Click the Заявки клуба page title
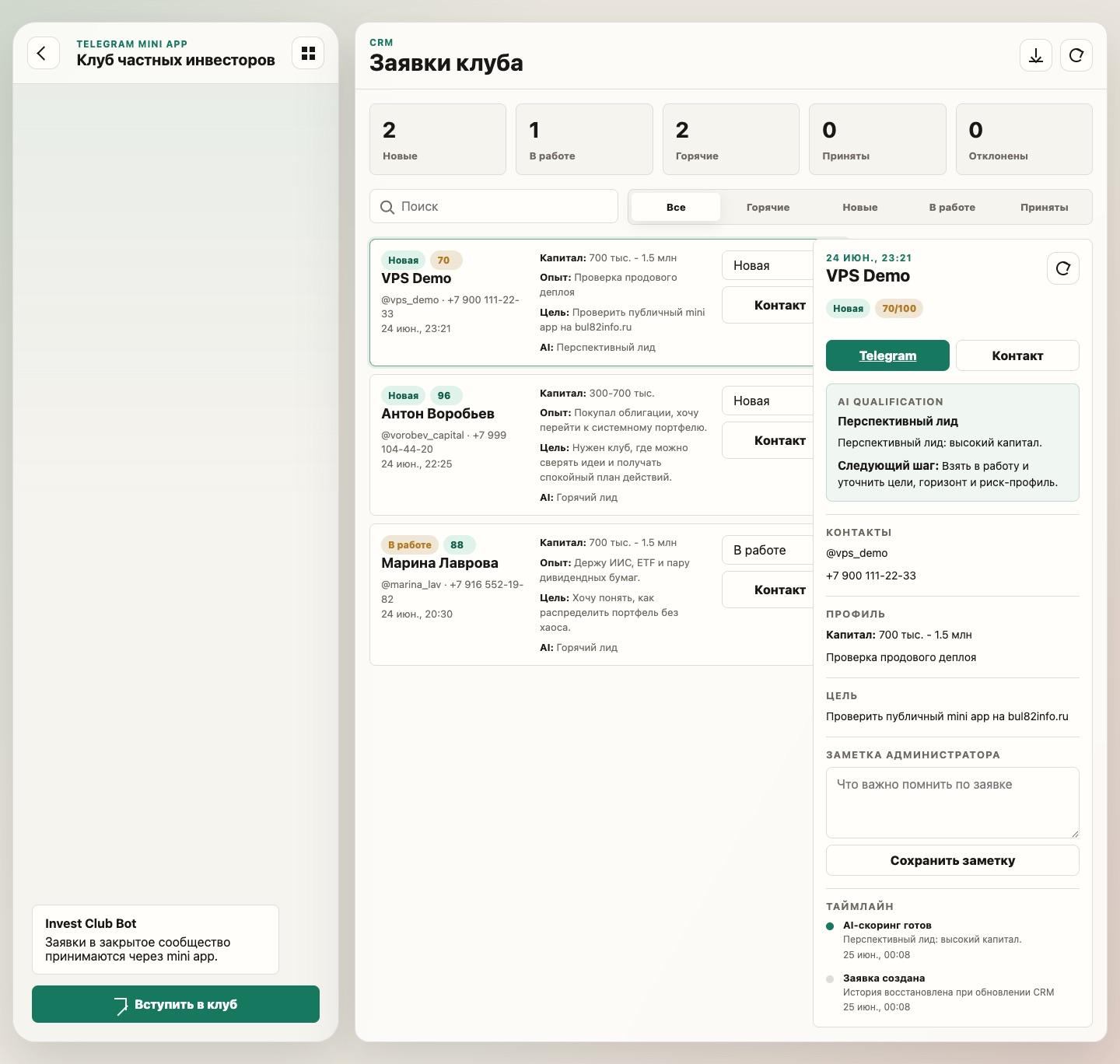Image resolution: width=1120 pixels, height=1064 pixels. pyautogui.click(x=446, y=63)
